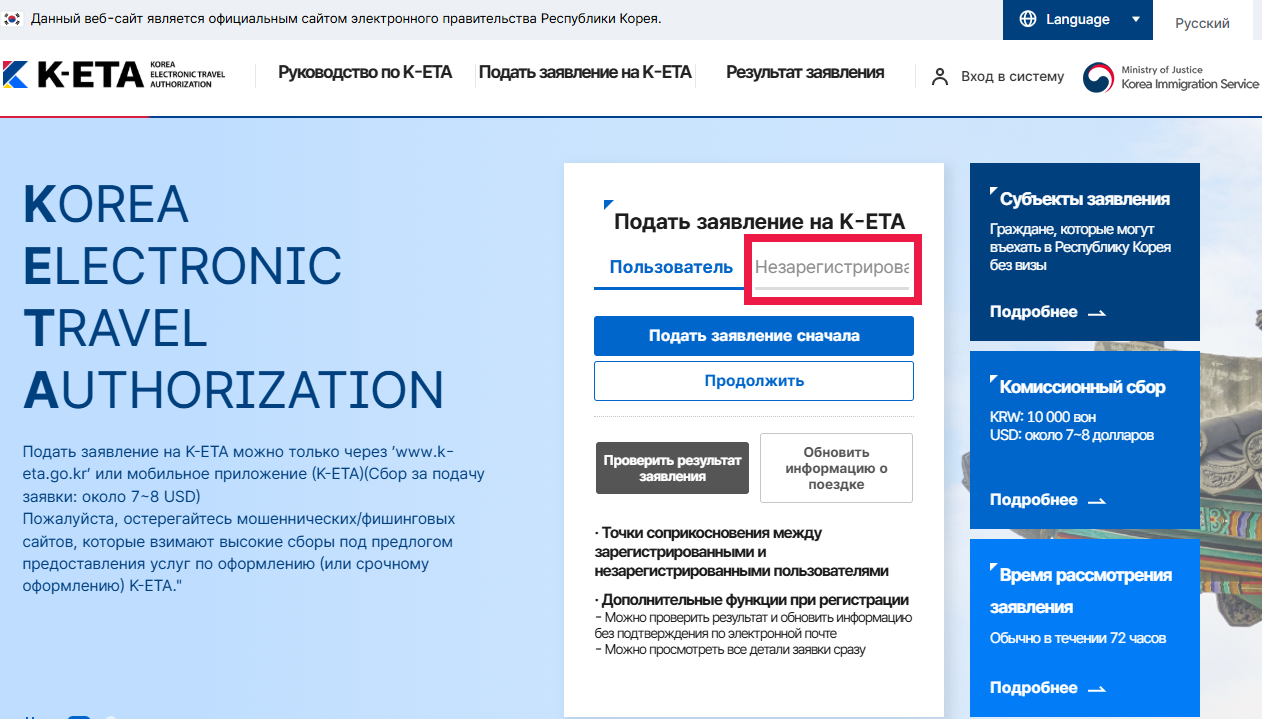This screenshot has width=1262, height=719.
Task: Click the K-ETA logo in header
Action: [x=114, y=74]
